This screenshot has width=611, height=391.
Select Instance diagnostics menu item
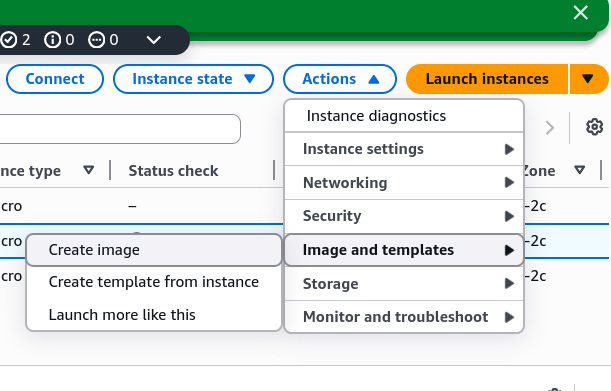tap(404, 116)
